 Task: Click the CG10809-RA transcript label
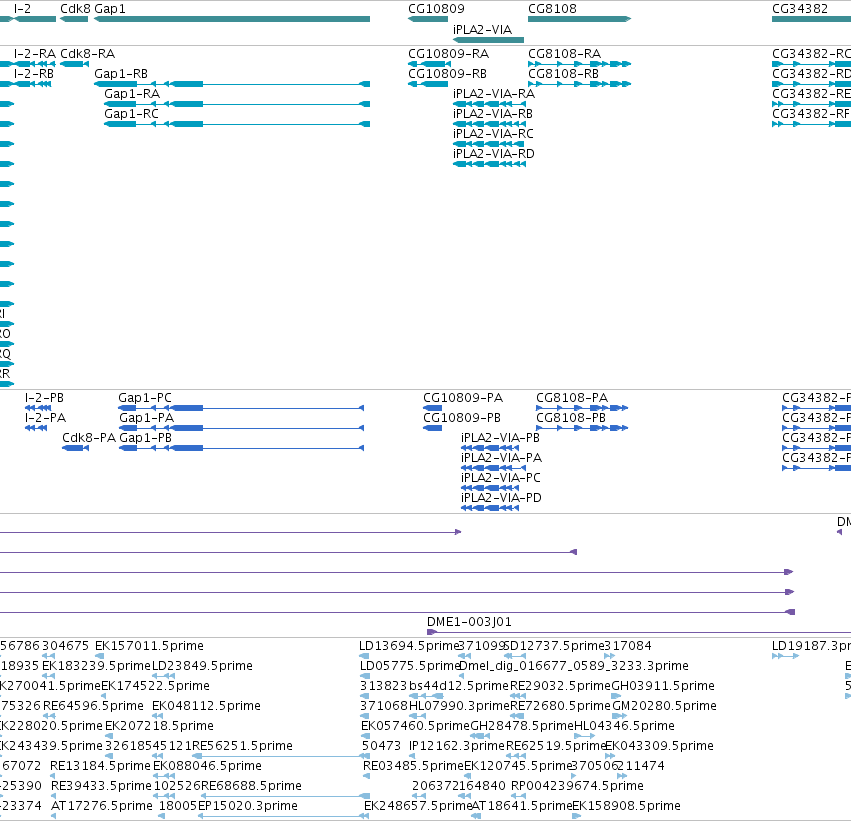(449, 54)
